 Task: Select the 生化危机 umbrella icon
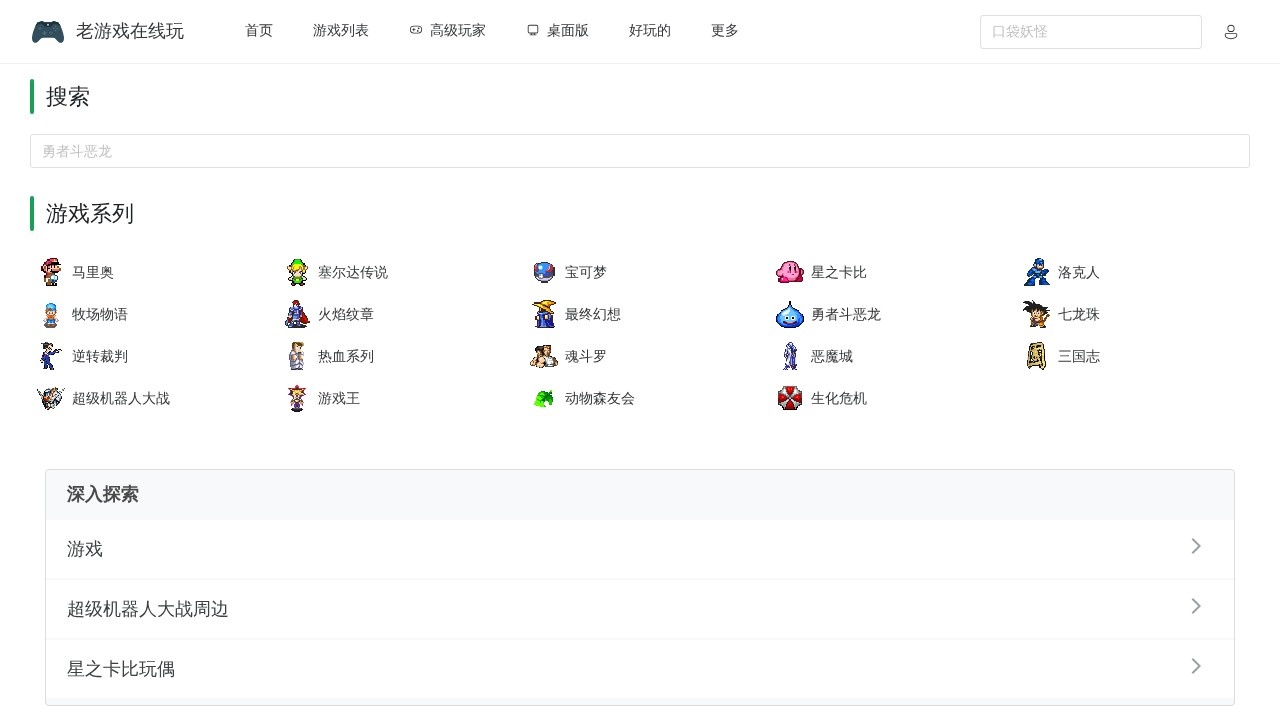point(789,398)
